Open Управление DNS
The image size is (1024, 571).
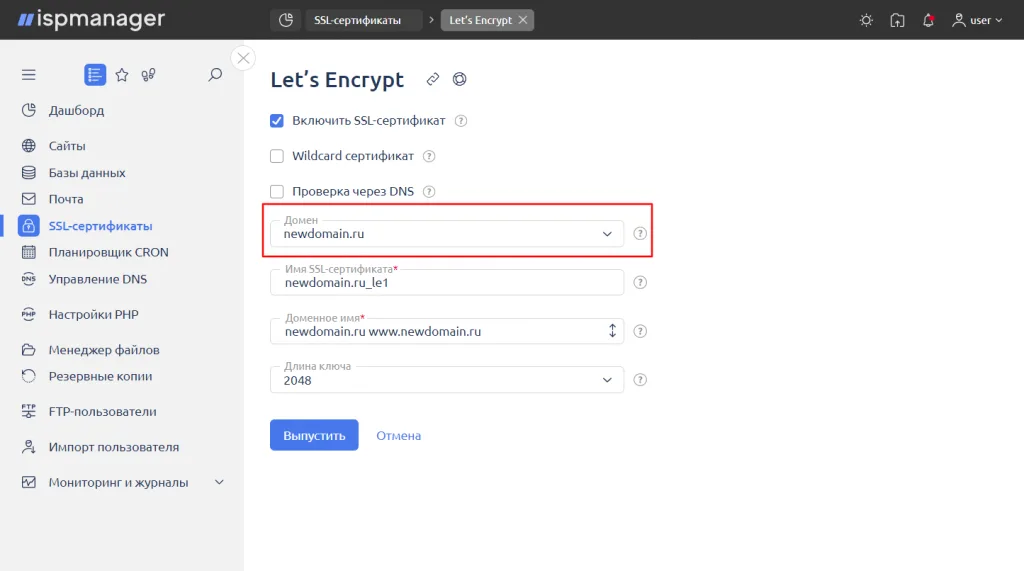click(98, 279)
